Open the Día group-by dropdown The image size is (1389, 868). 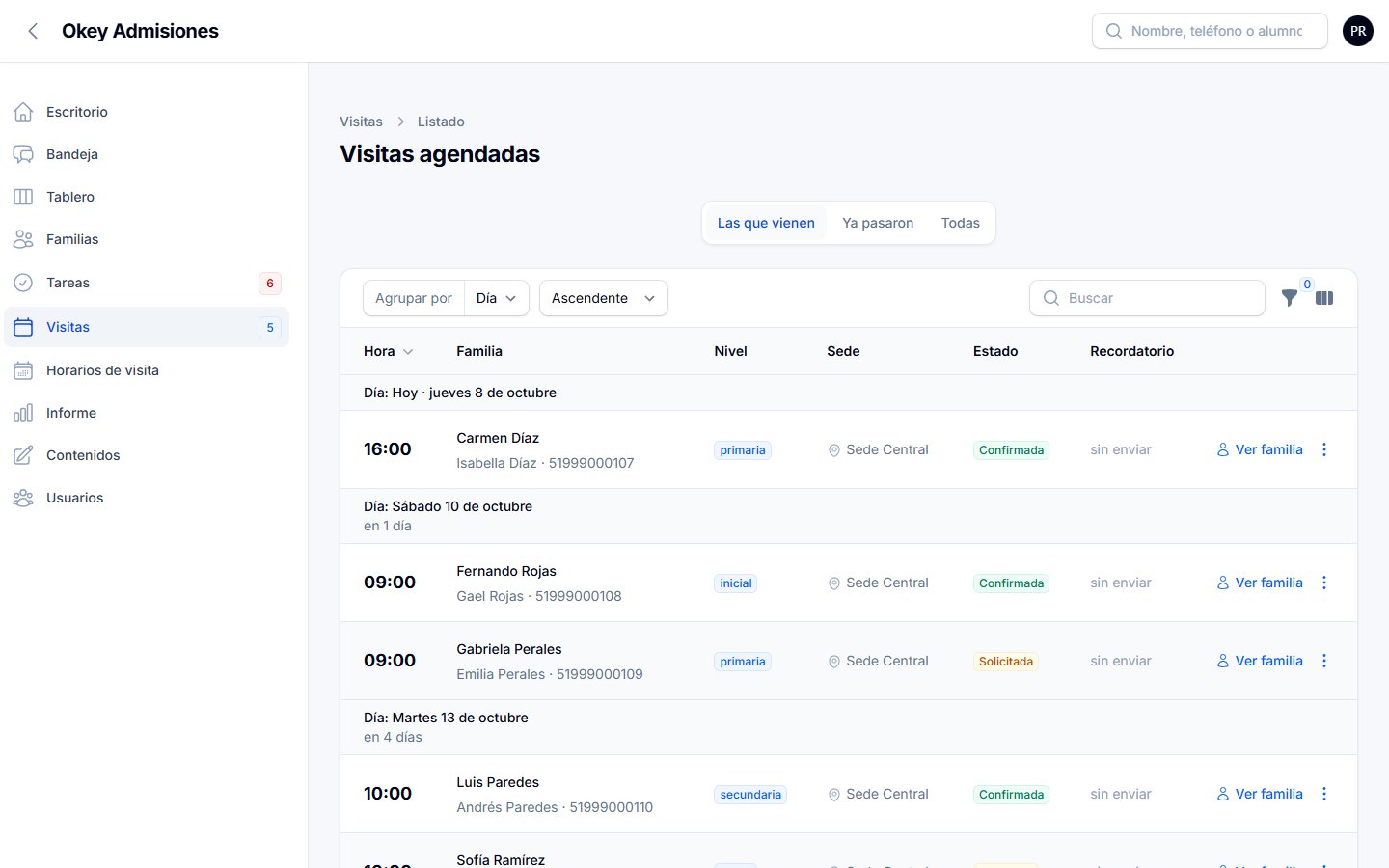pyautogui.click(x=497, y=298)
